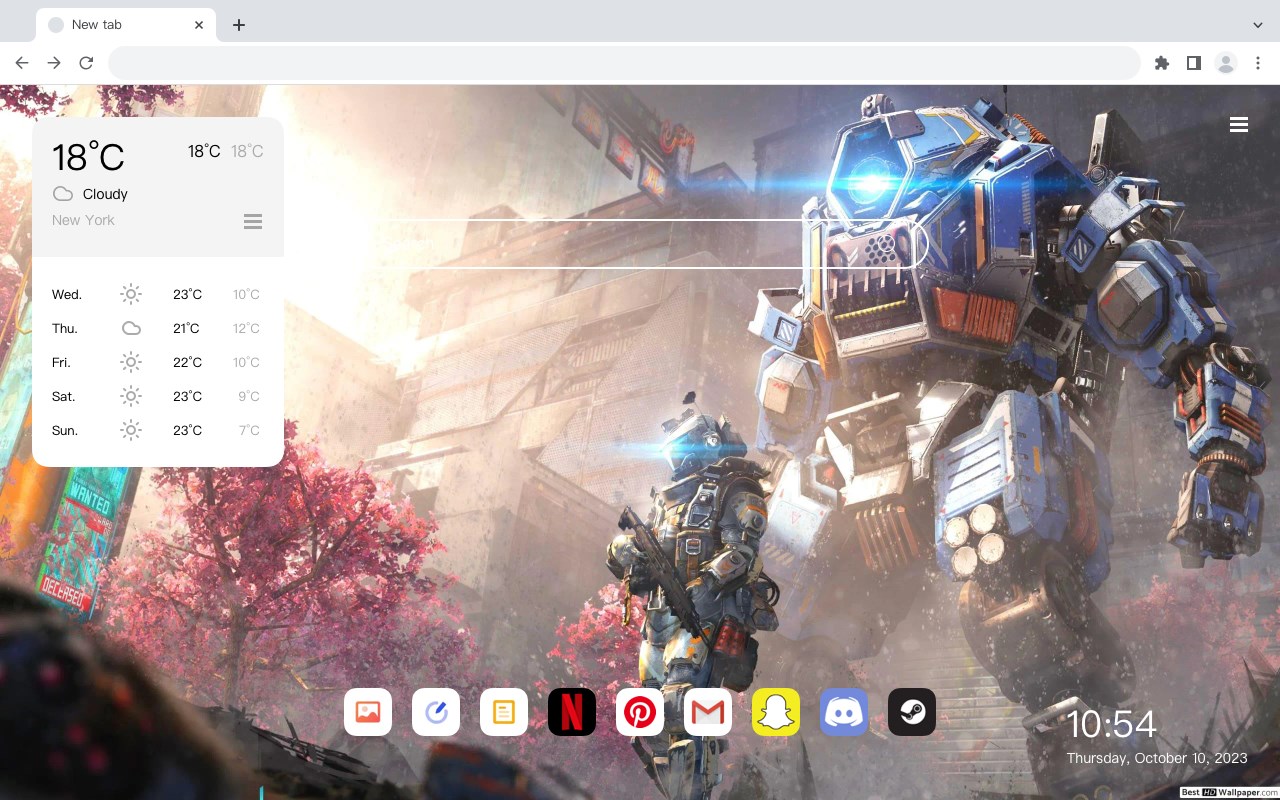
Task: Open the Discord shortcut
Action: pos(844,712)
